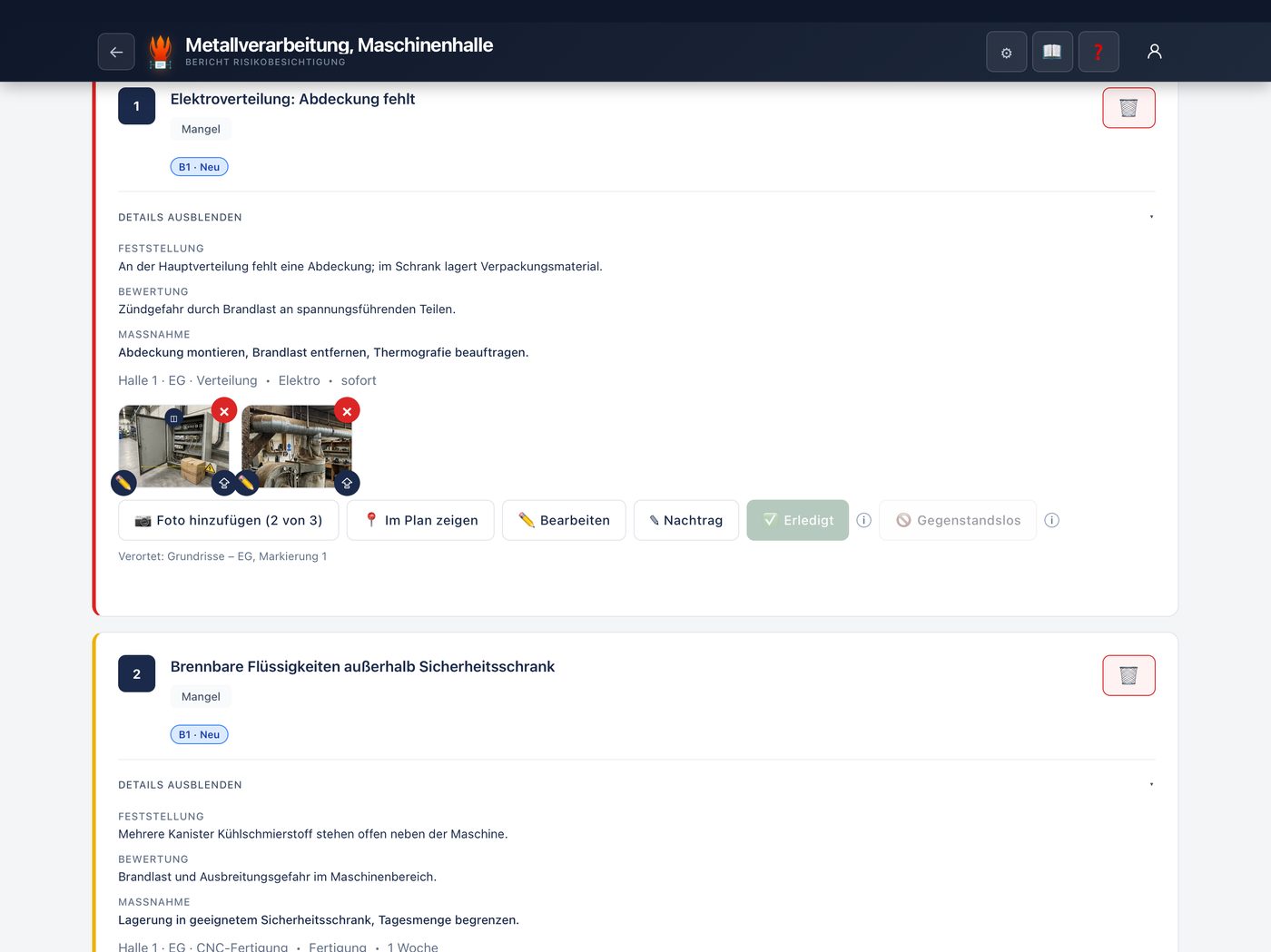Click the expander arrow of item 1
Image resolution: width=1271 pixels, height=952 pixels.
tap(1151, 217)
